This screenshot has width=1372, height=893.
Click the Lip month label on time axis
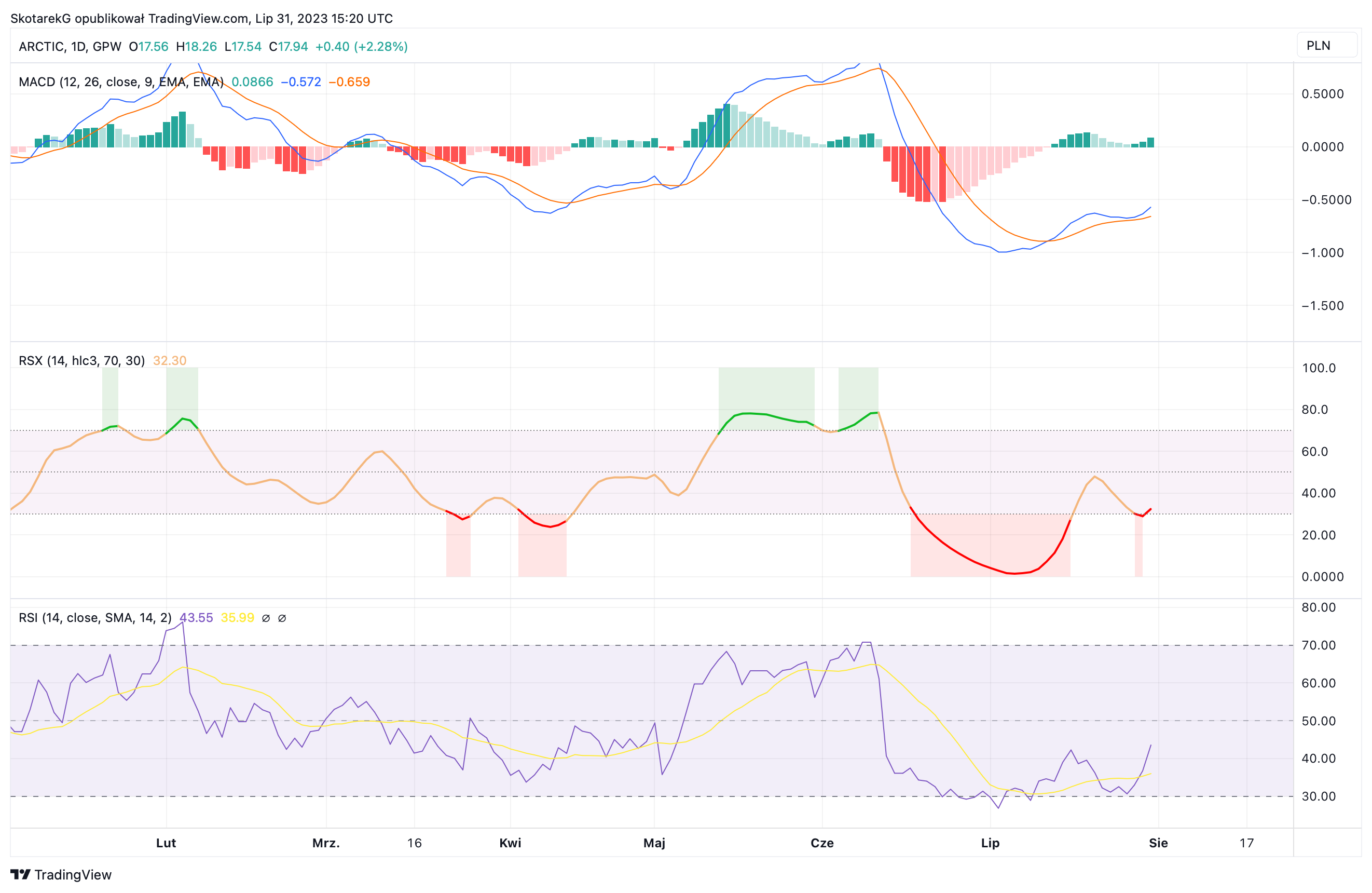991,843
